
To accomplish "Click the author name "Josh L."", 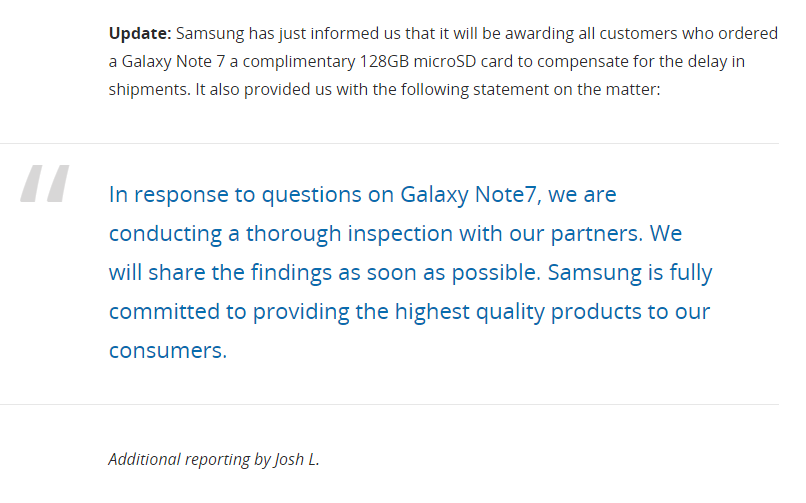I will (x=297, y=460).
